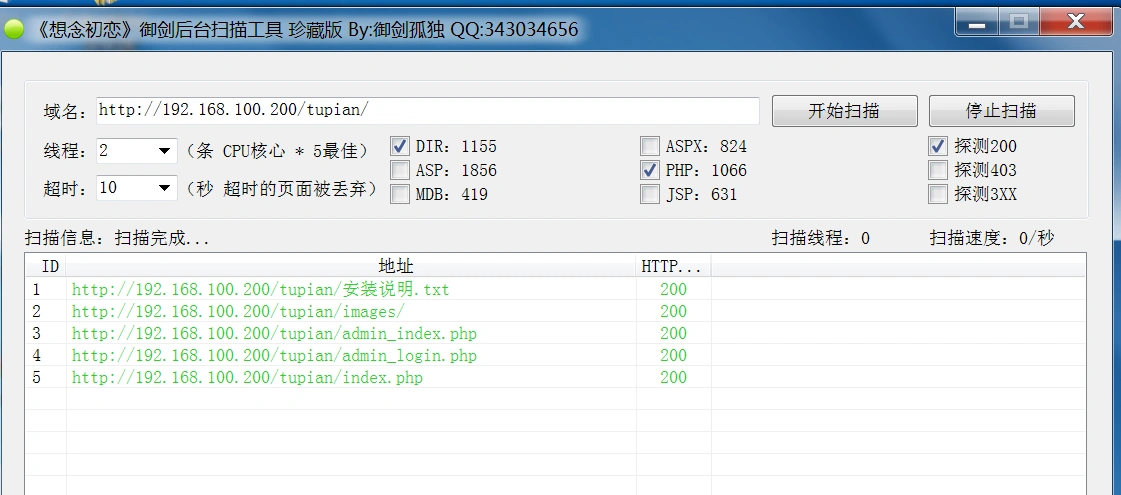Screen dimensions: 1121x495
Task: Sort results by the ID column header
Action: 46,267
